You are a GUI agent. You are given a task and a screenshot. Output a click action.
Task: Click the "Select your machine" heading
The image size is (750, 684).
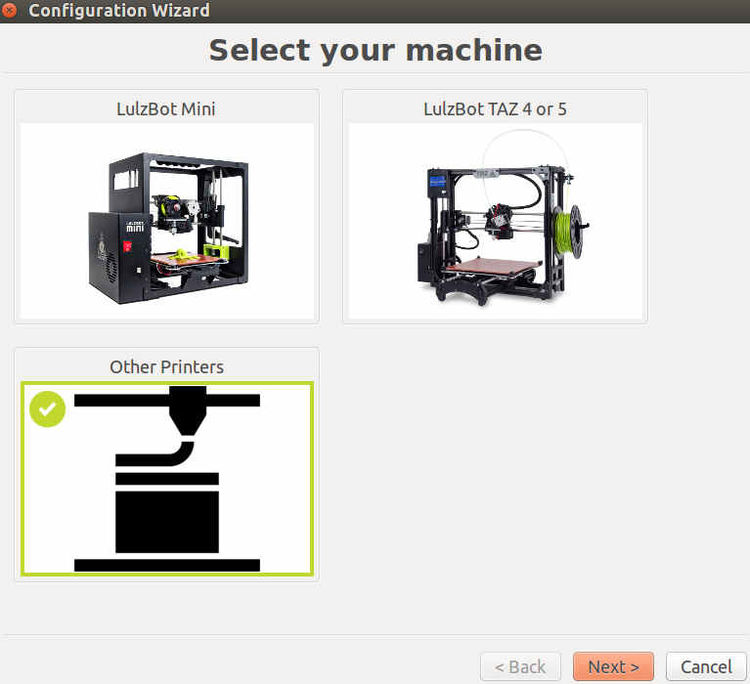point(375,50)
